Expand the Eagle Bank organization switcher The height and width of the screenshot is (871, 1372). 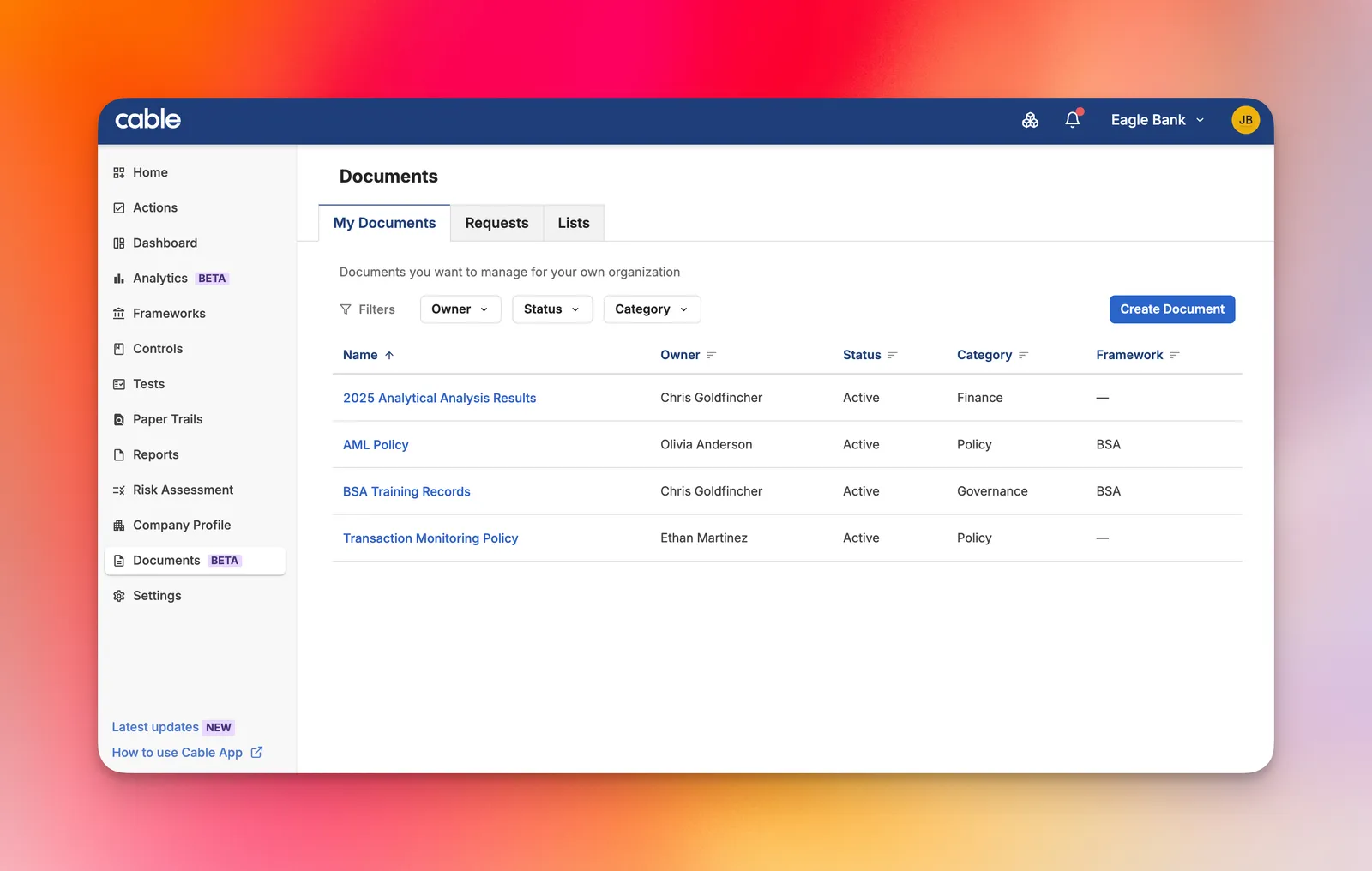[1157, 120]
